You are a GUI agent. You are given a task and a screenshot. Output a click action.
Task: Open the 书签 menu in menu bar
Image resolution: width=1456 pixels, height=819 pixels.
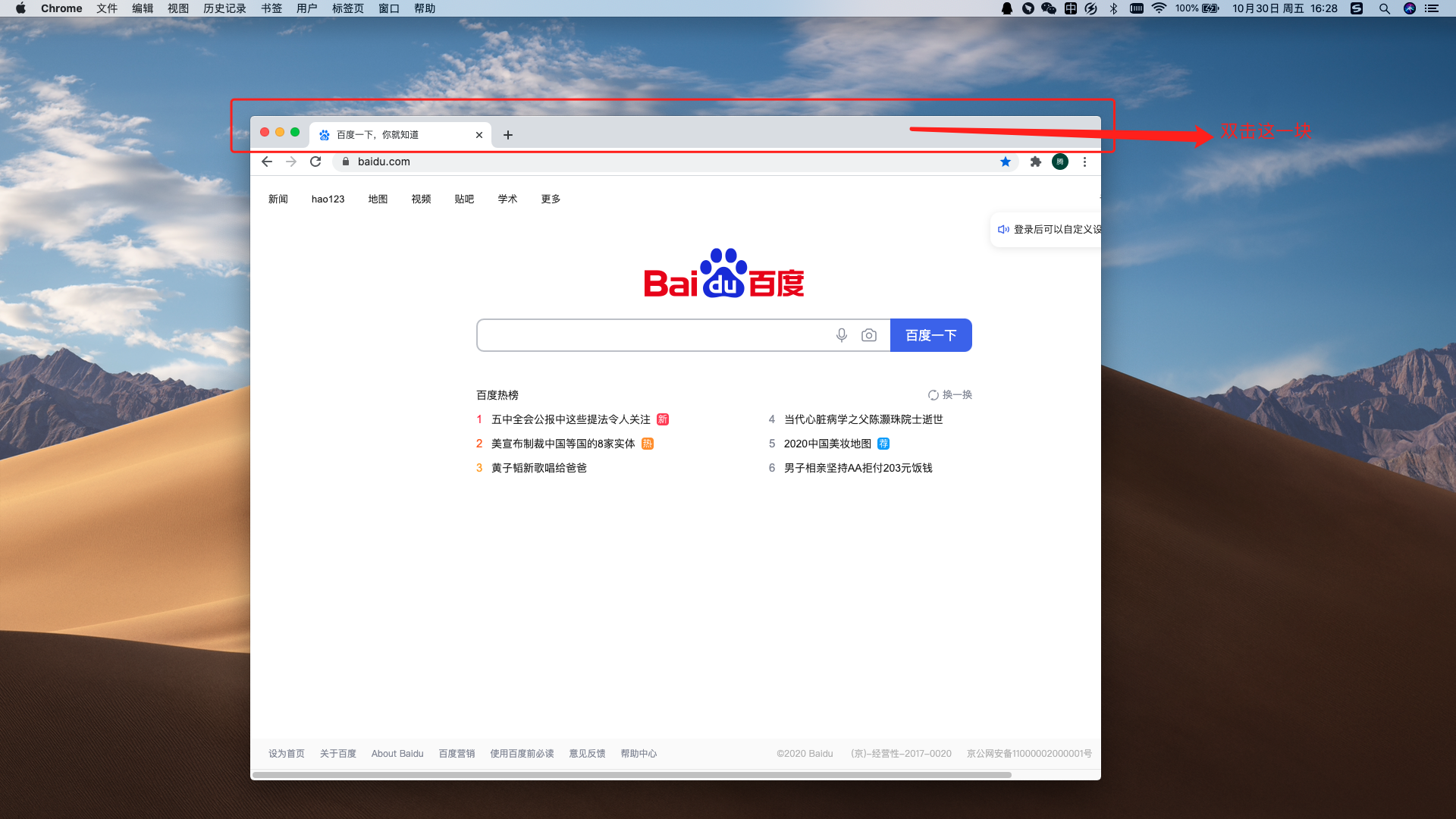(271, 8)
